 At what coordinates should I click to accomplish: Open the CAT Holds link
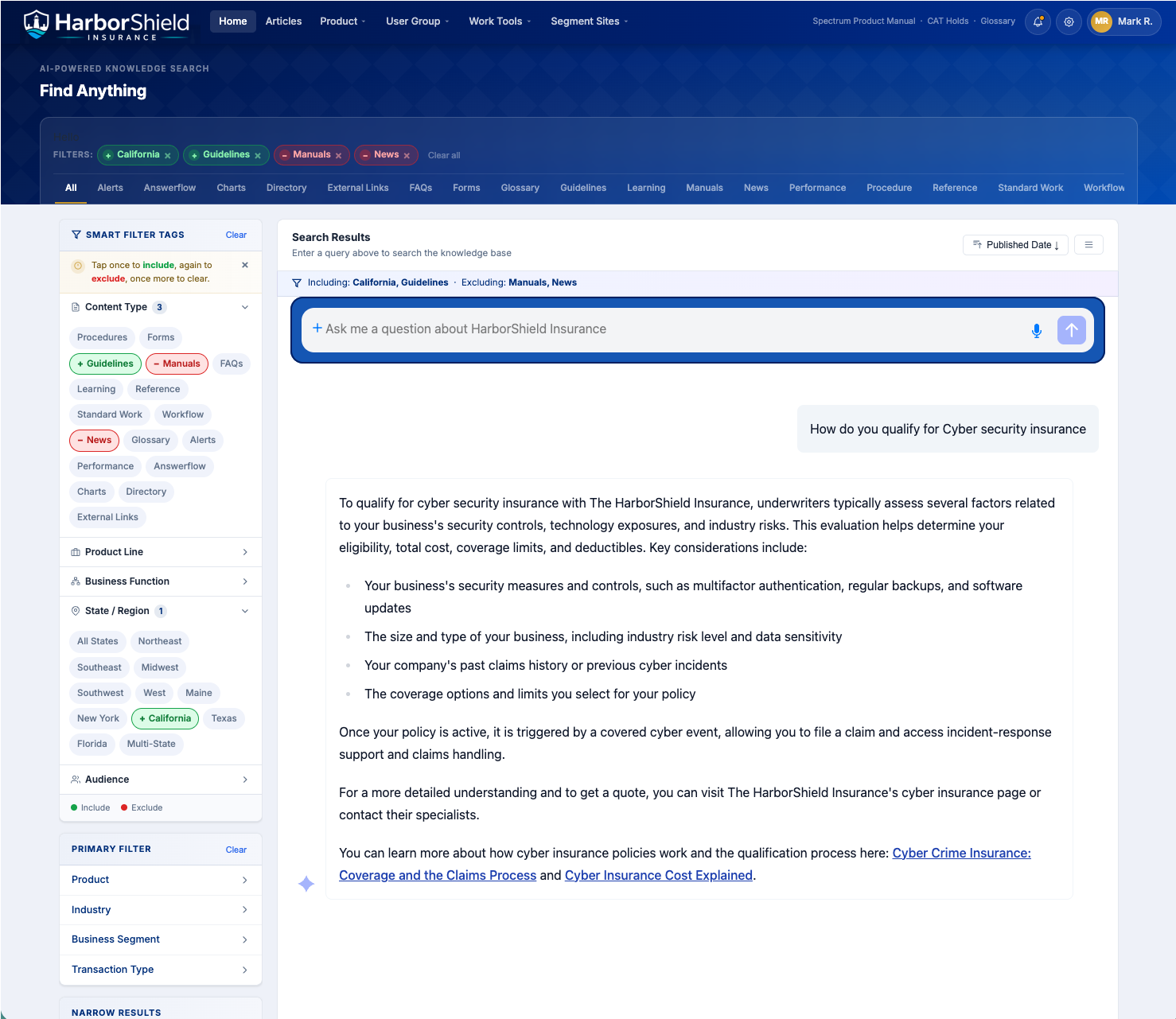(x=948, y=21)
